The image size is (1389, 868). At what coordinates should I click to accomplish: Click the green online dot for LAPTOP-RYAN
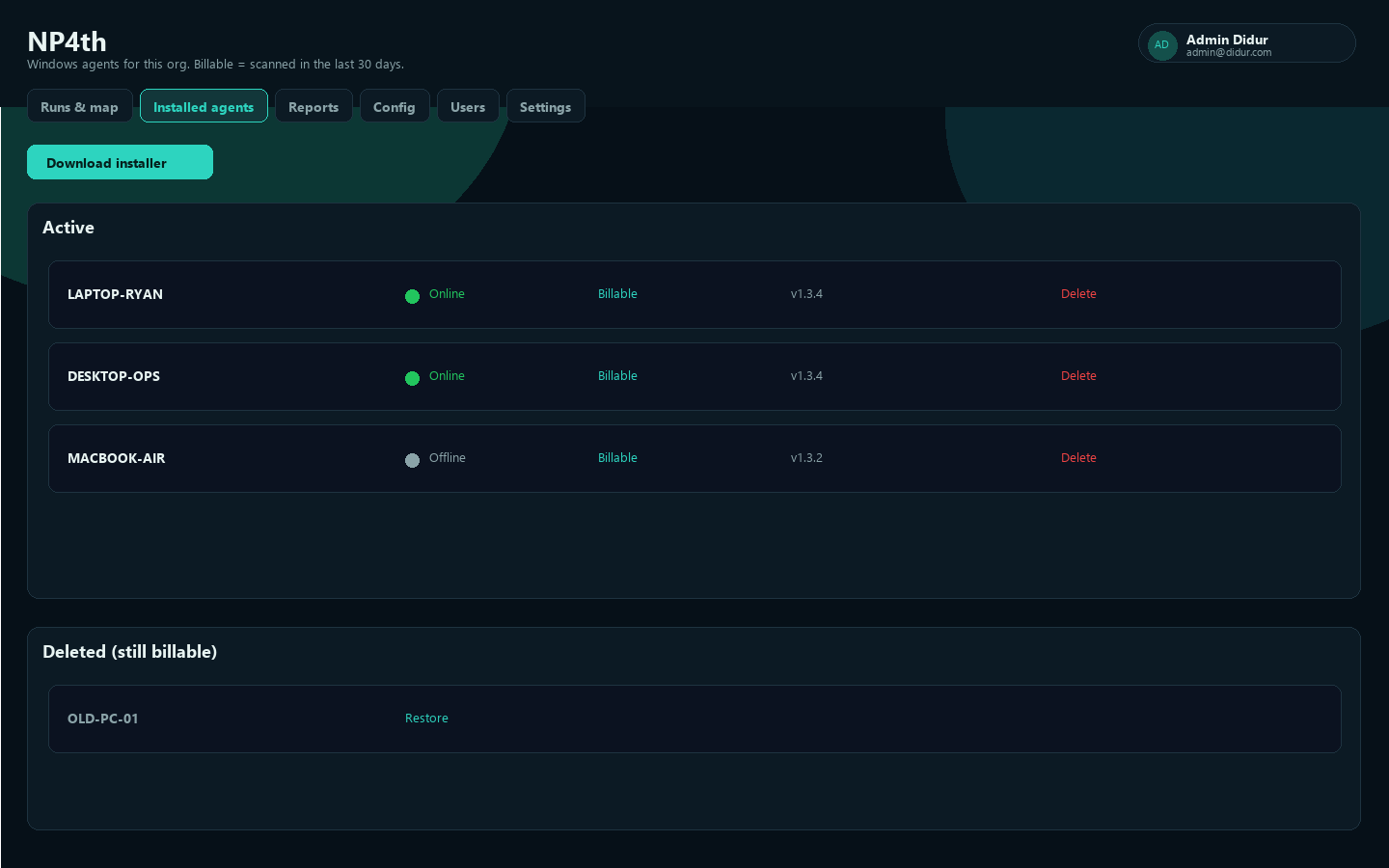pos(412,296)
